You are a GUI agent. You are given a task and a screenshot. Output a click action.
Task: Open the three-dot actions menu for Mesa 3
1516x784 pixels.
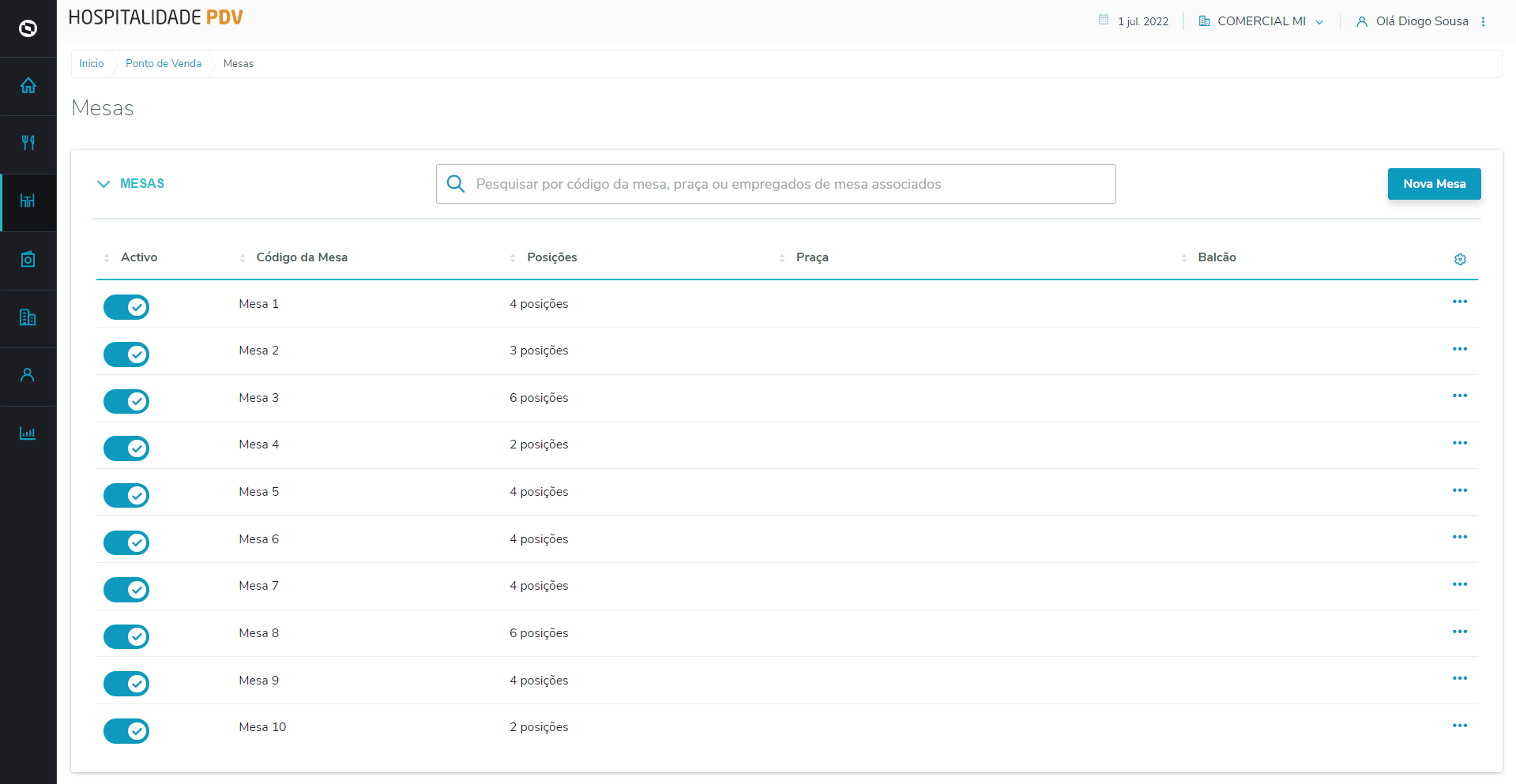click(x=1459, y=396)
